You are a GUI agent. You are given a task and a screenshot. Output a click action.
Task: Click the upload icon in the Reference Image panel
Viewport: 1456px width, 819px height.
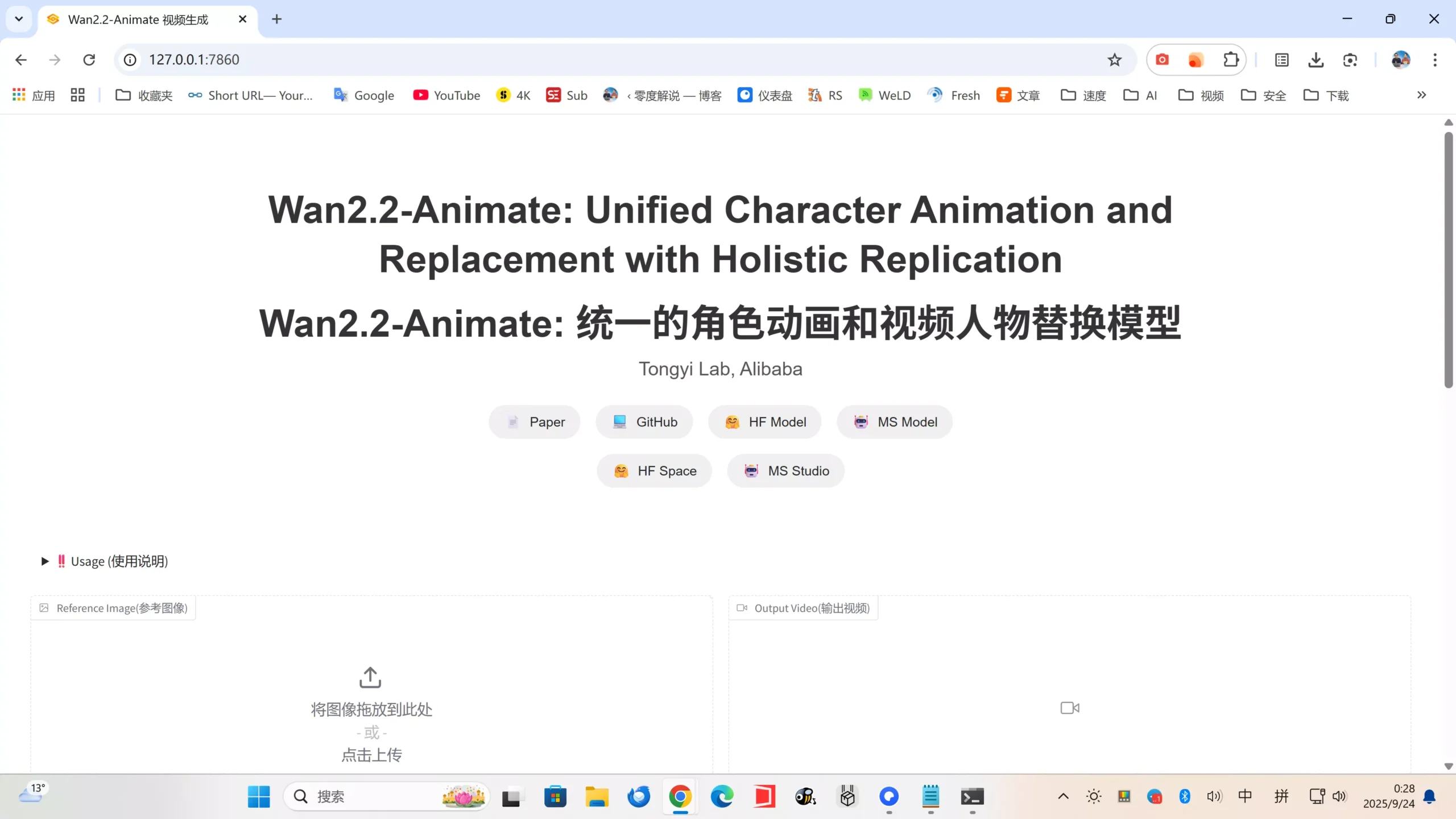tap(370, 677)
